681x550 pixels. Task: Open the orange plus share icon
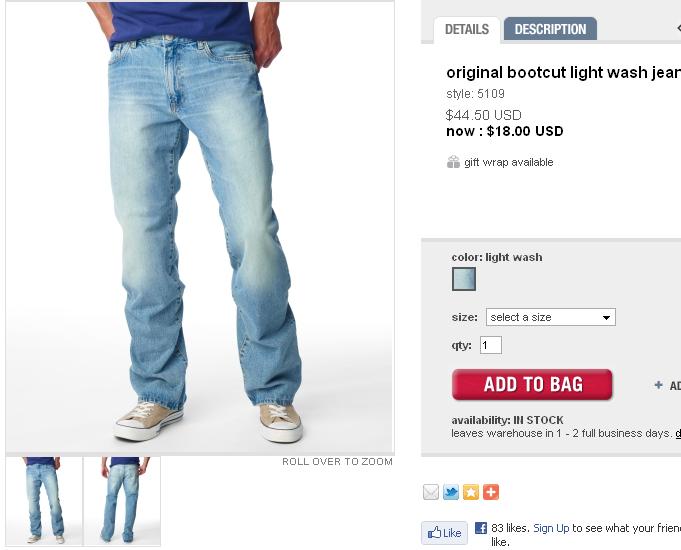coord(491,492)
